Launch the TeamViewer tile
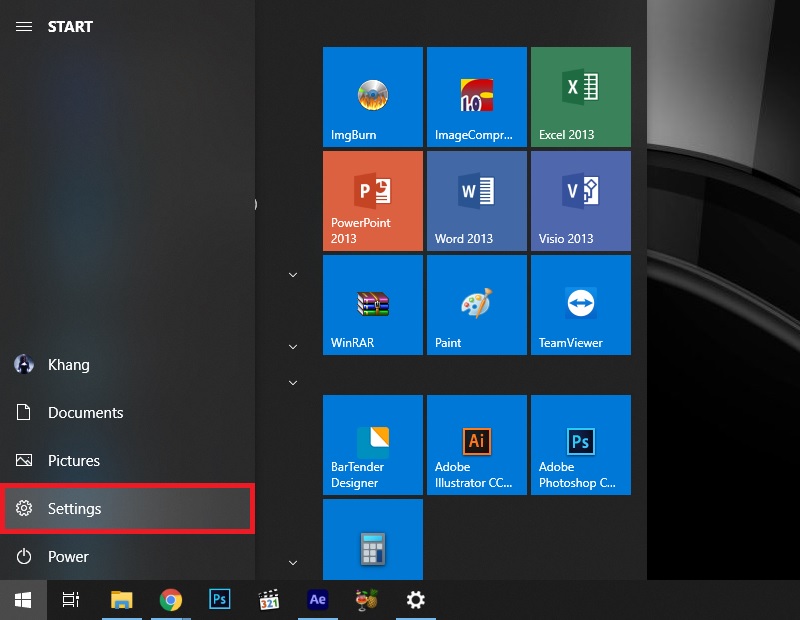 pyautogui.click(x=581, y=305)
